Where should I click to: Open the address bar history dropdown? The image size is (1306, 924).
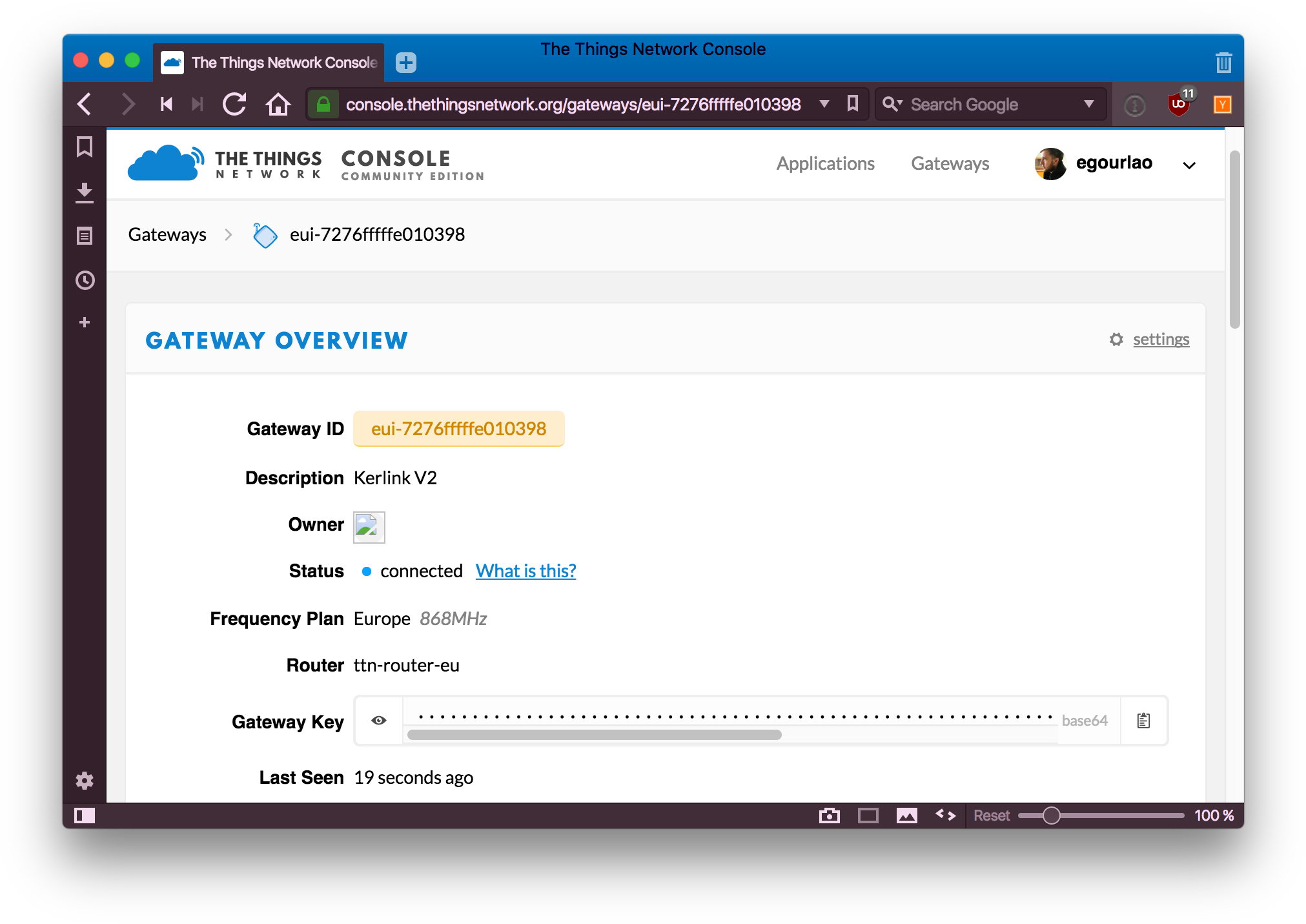pos(824,104)
